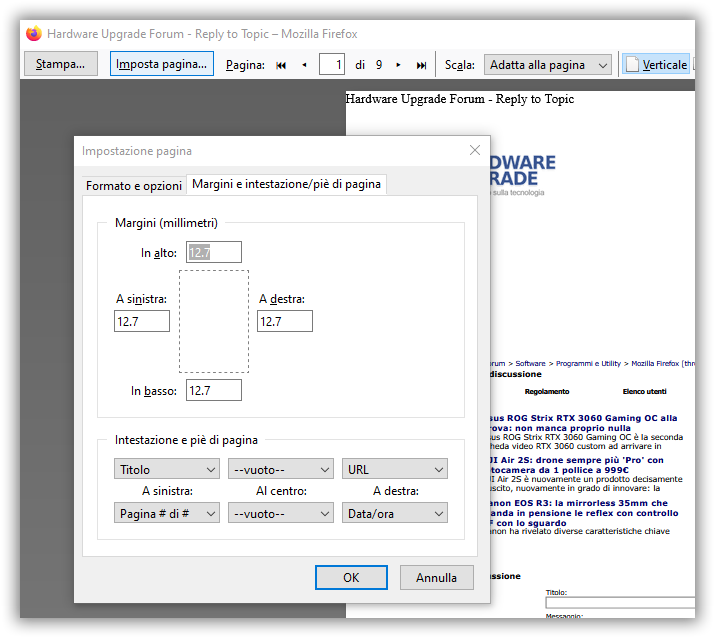This screenshot has height=638, width=715.
Task: Open header right URL dropdown
Action: 395,469
